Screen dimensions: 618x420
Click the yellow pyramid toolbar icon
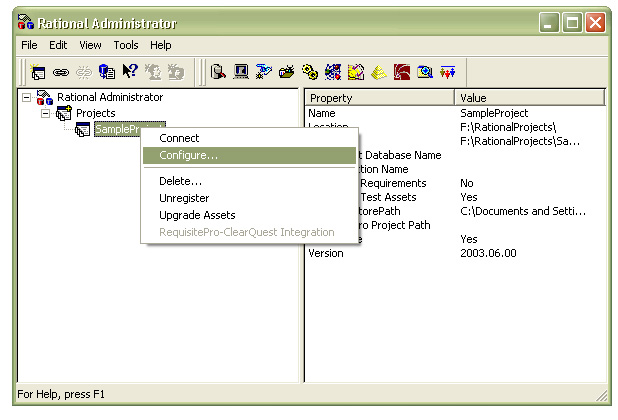379,72
